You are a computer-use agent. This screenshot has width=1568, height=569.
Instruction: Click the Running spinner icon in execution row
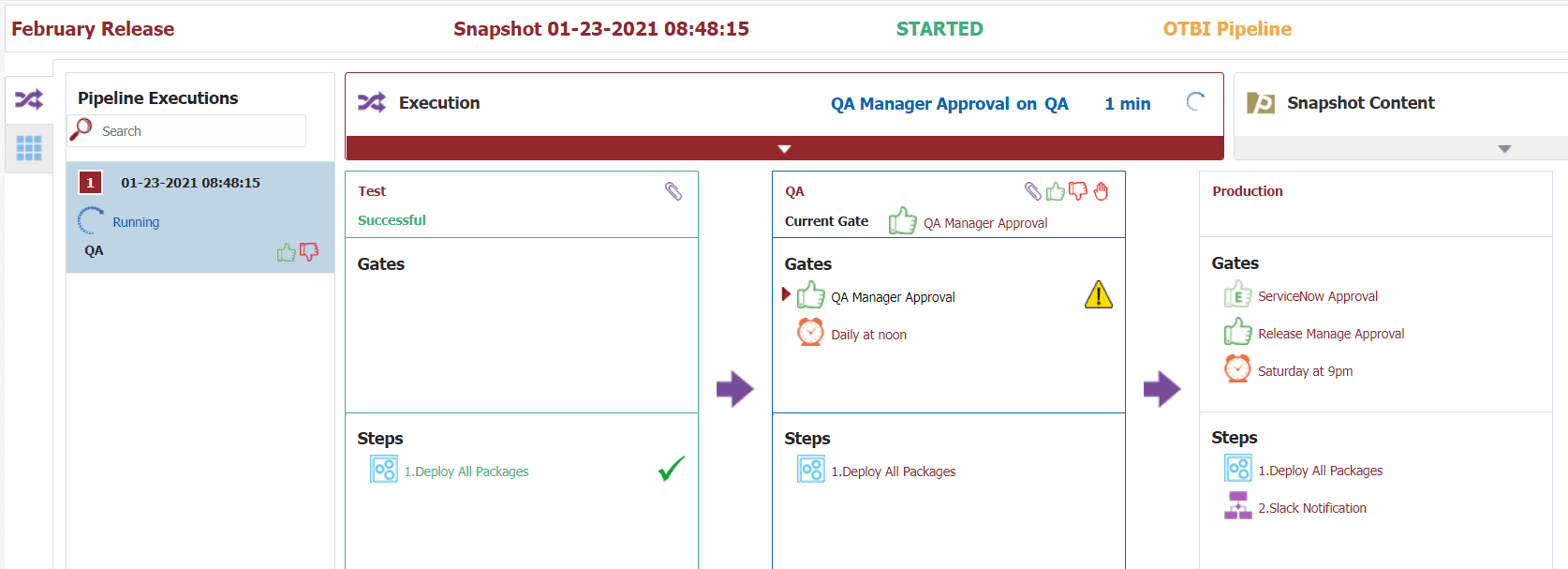coord(91,221)
